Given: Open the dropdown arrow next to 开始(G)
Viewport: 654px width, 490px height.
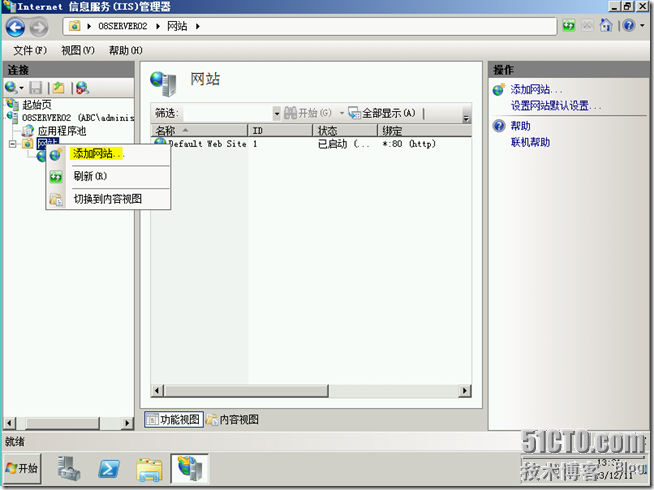Looking at the screenshot, I should tap(342, 113).
